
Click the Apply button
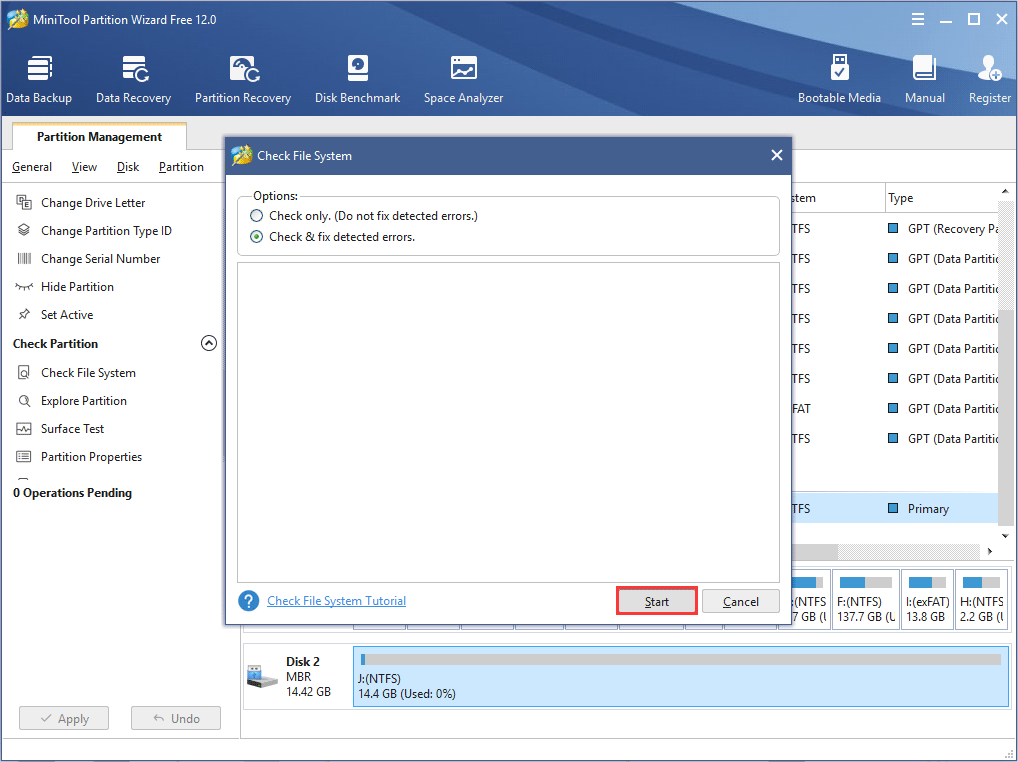coord(64,719)
